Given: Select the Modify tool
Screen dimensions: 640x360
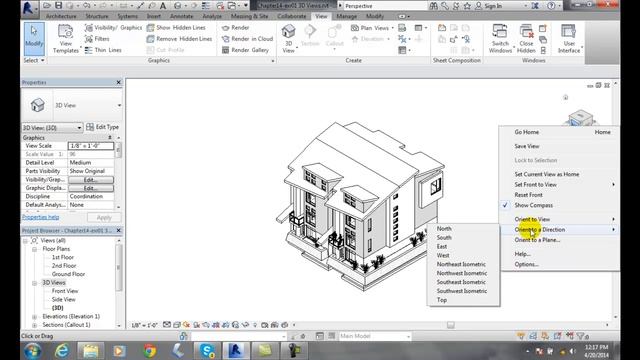Looking at the screenshot, I should (34, 39).
